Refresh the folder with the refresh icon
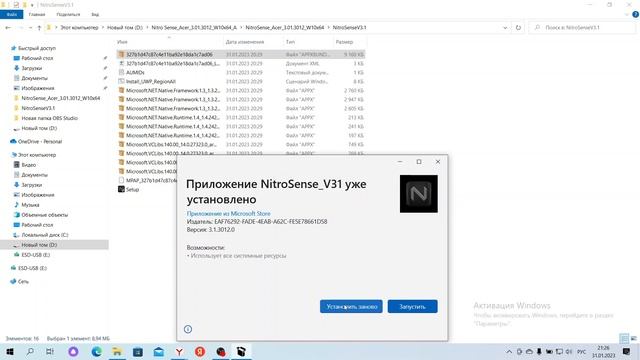Viewport: 640px width, 360px height. click(518, 28)
